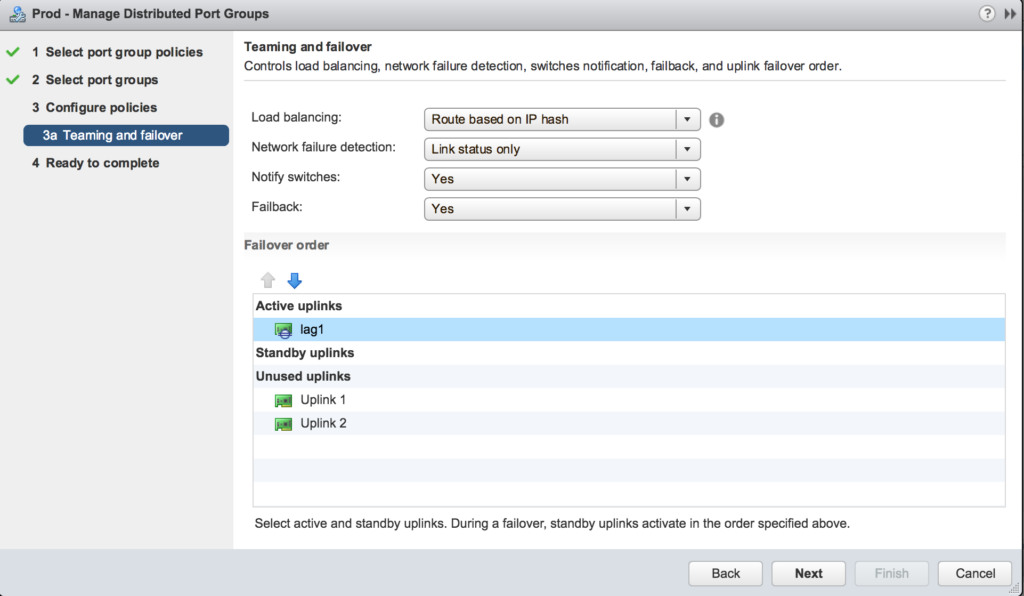Image resolution: width=1024 pixels, height=596 pixels.
Task: Click the resize grip at dialog corner
Action: (1014, 588)
